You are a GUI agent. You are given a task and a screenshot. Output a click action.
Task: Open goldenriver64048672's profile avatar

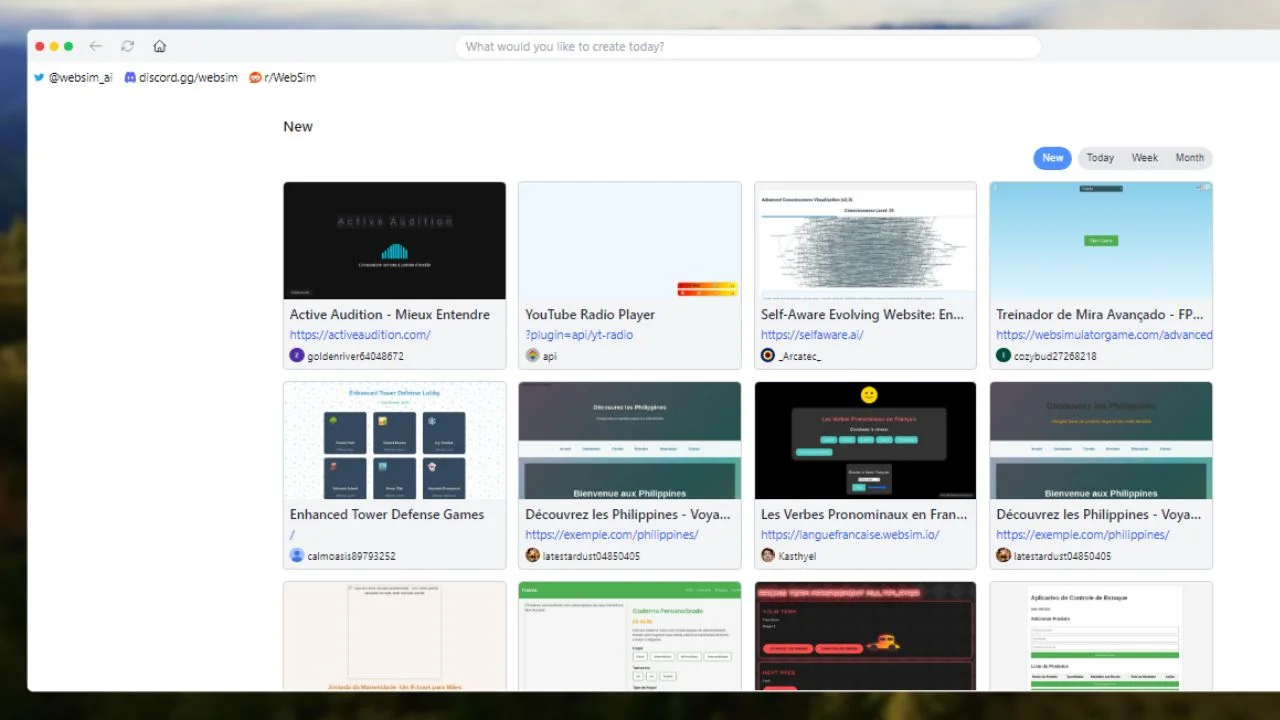pyautogui.click(x=296, y=356)
